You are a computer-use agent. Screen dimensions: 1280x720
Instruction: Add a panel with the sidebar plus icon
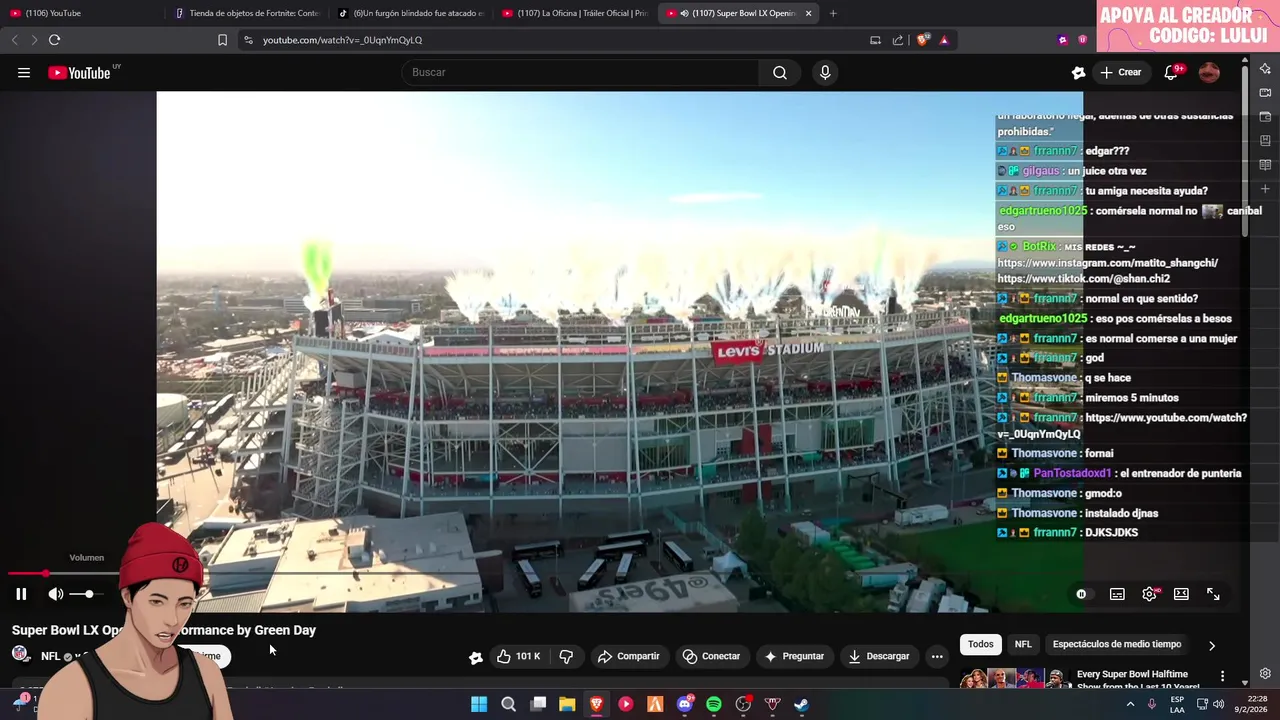tap(1265, 189)
